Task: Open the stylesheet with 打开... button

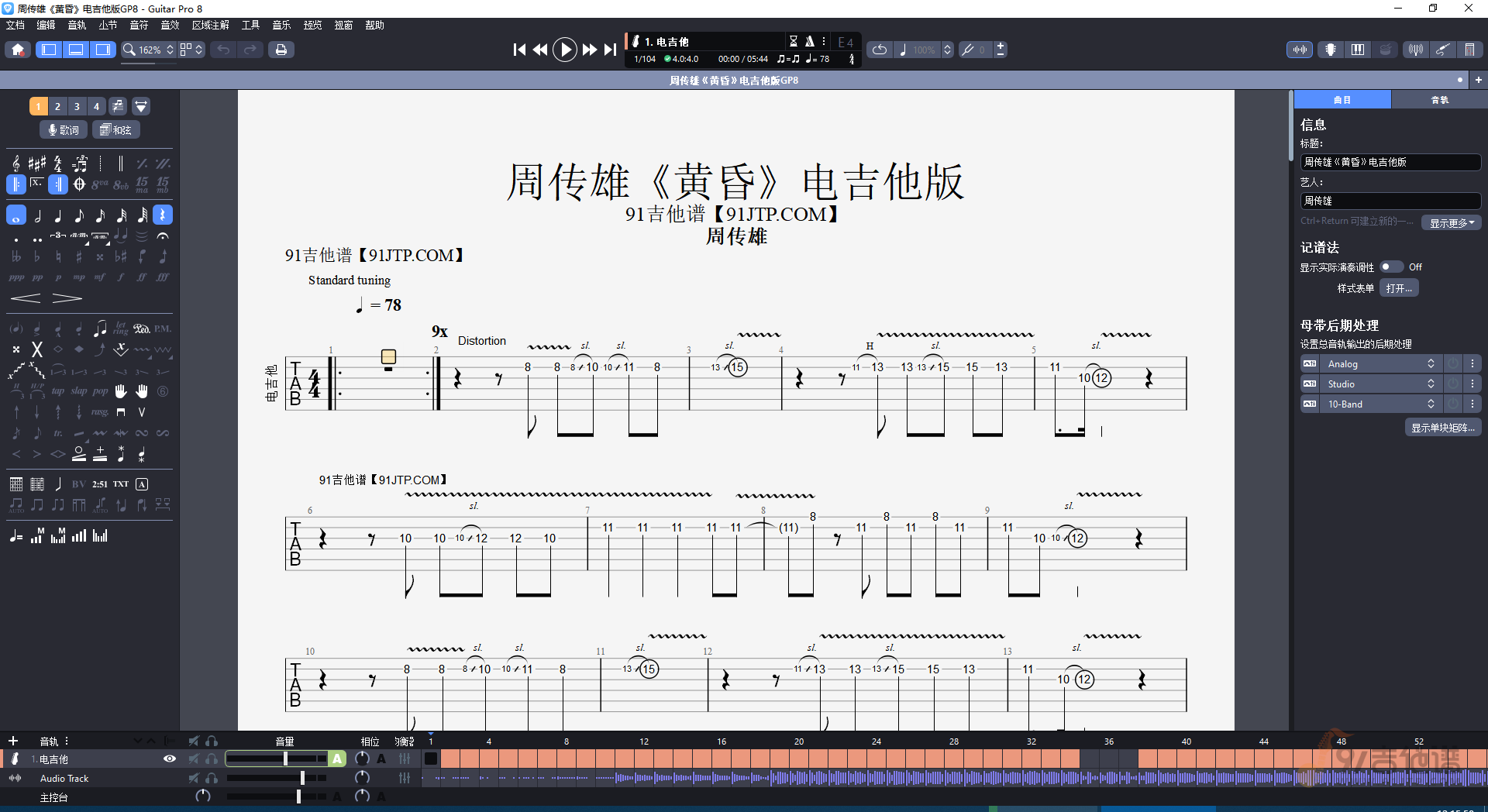Action: [1399, 288]
